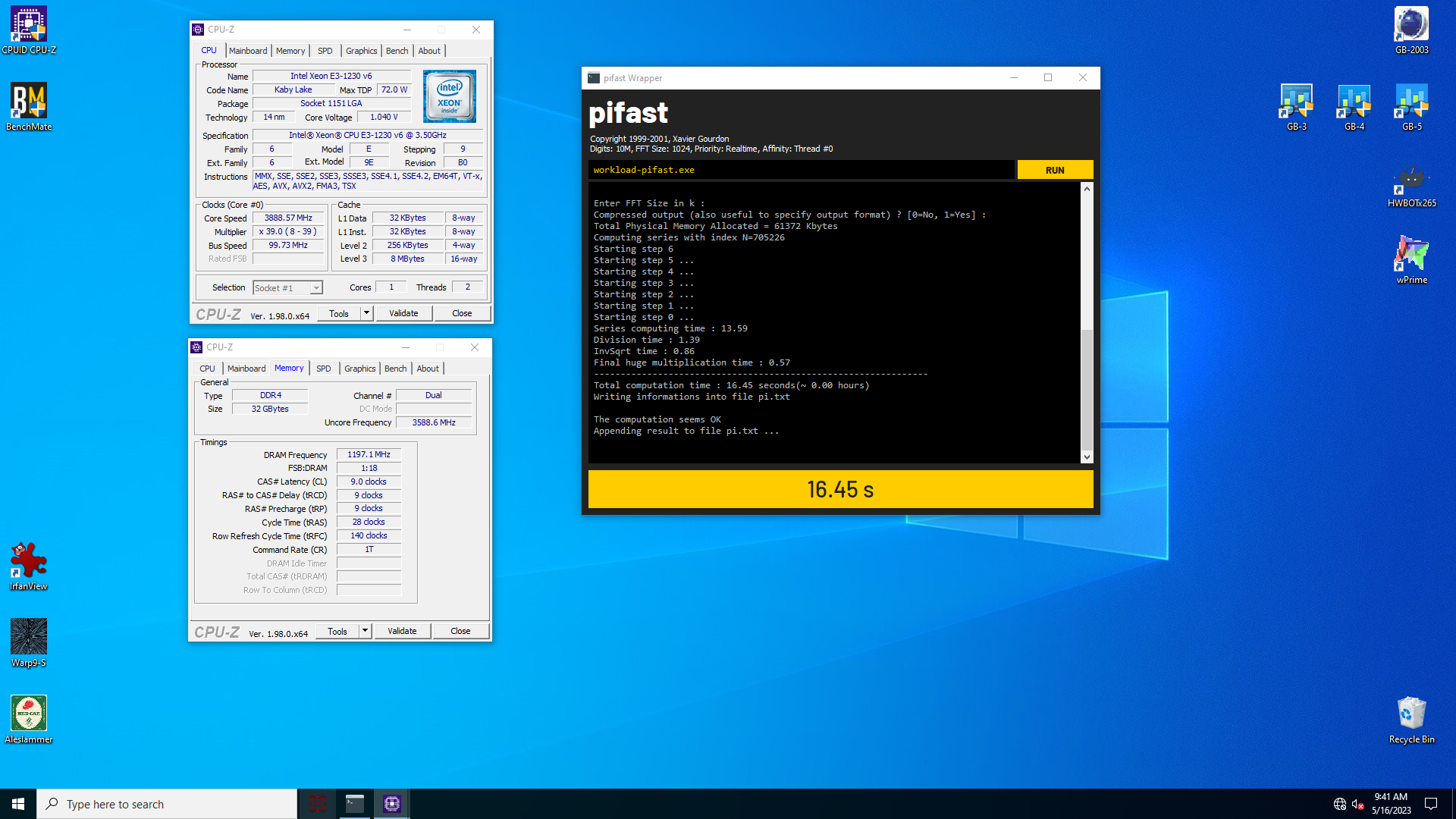The width and height of the screenshot is (1456, 819).
Task: Click the pifast console taskbar icon
Action: pyautogui.click(x=354, y=804)
